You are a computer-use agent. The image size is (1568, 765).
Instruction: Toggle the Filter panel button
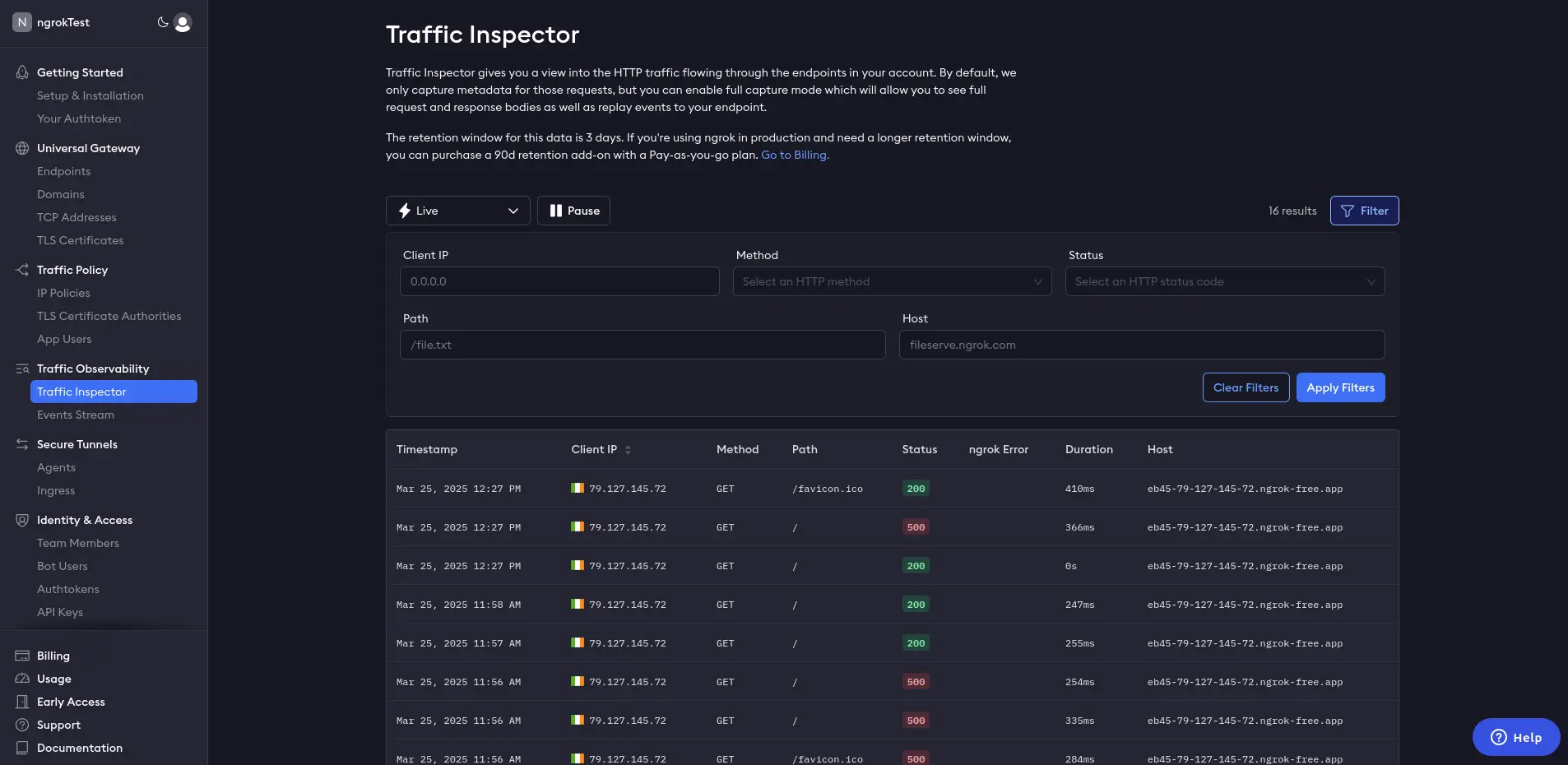pos(1364,211)
